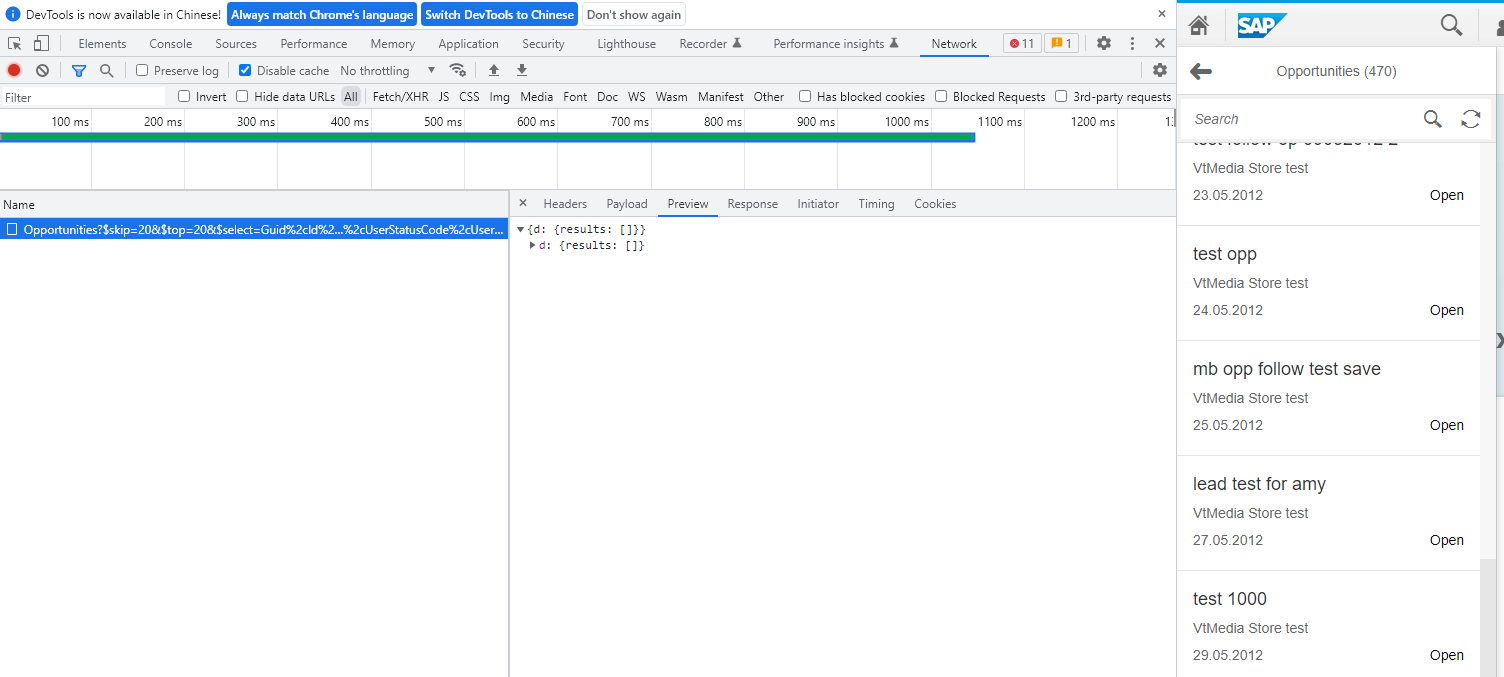
Task: Open the 'test opp' opportunity
Action: (x=1328, y=283)
